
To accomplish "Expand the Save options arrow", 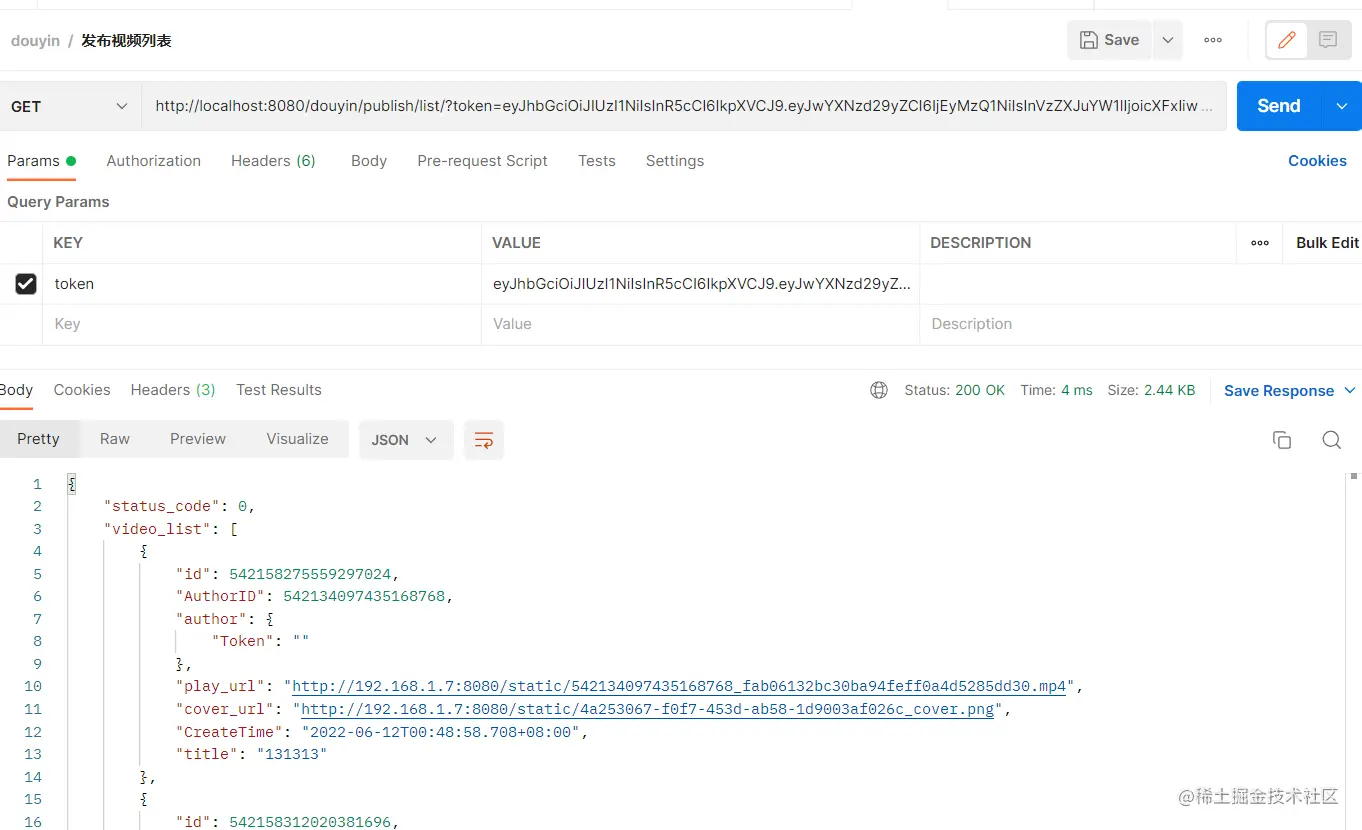I will [1167, 40].
